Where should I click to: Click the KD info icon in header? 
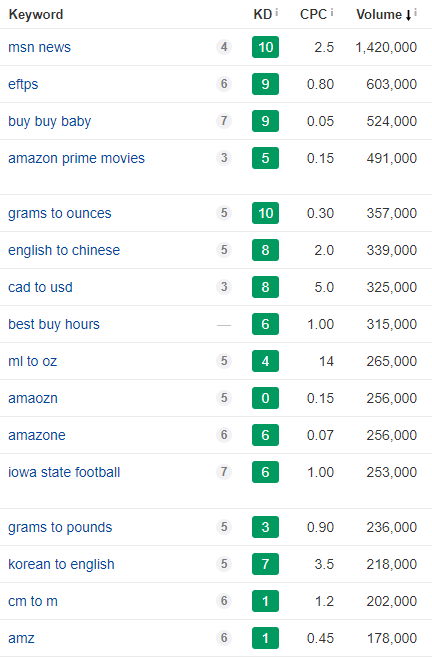tap(277, 12)
